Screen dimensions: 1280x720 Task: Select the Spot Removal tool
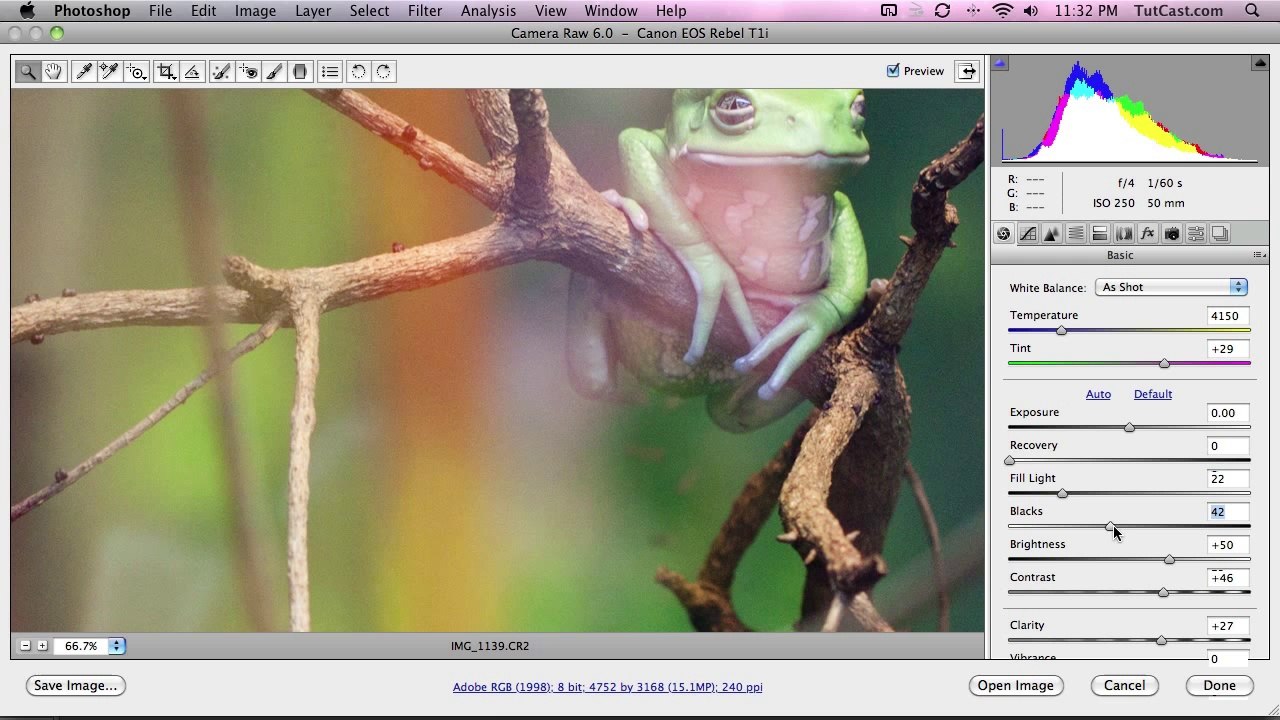pos(222,71)
